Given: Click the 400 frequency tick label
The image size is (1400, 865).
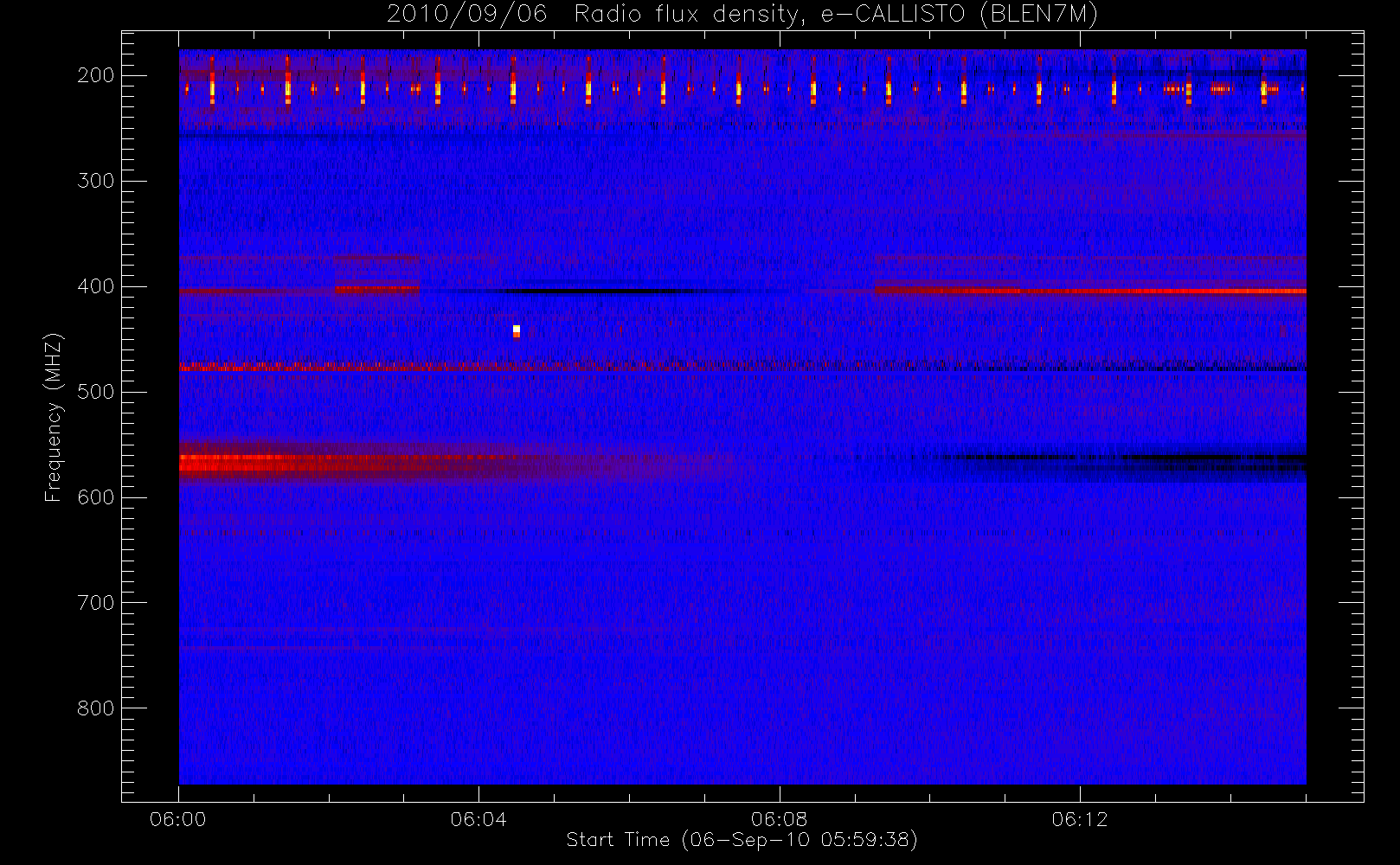Looking at the screenshot, I should [x=96, y=286].
